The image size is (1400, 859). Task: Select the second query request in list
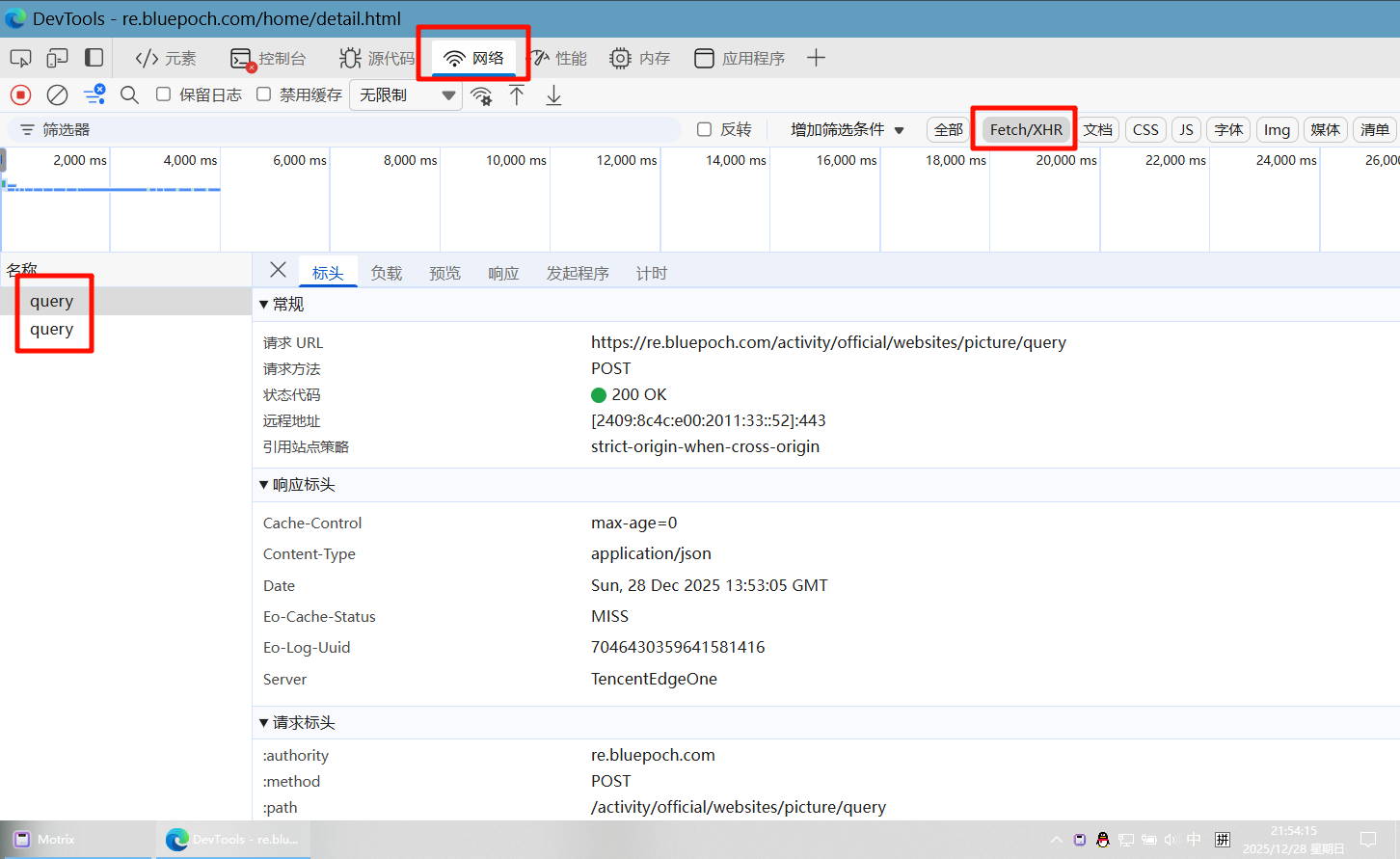(x=52, y=330)
